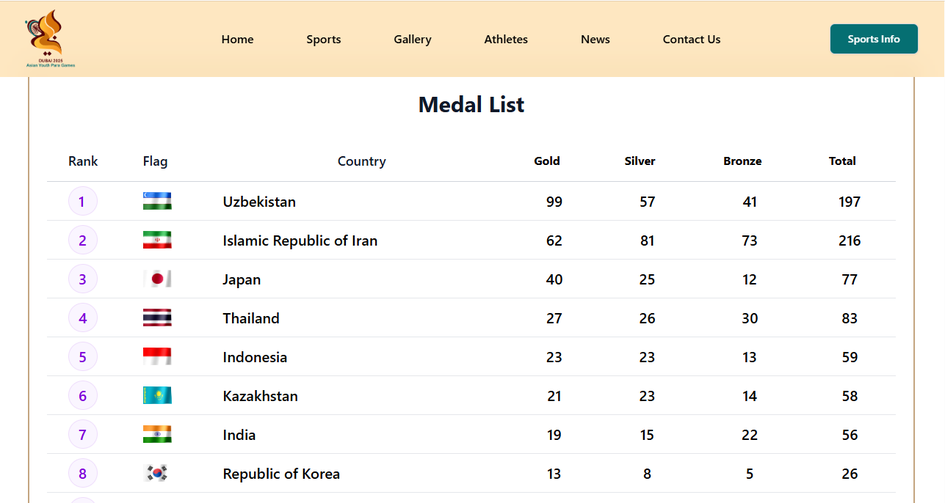Click the Uzbekistan country name
The height and width of the screenshot is (503, 945).
click(x=259, y=202)
